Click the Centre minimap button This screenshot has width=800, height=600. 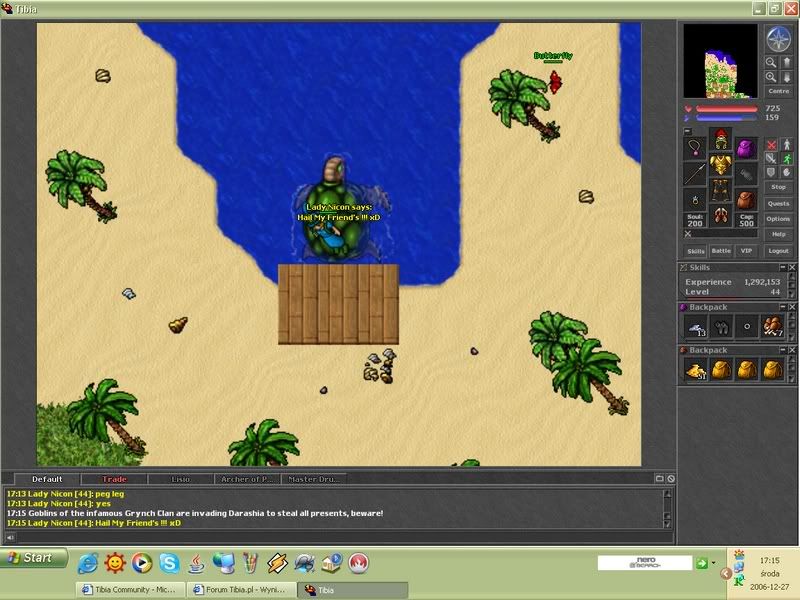pyautogui.click(x=779, y=91)
